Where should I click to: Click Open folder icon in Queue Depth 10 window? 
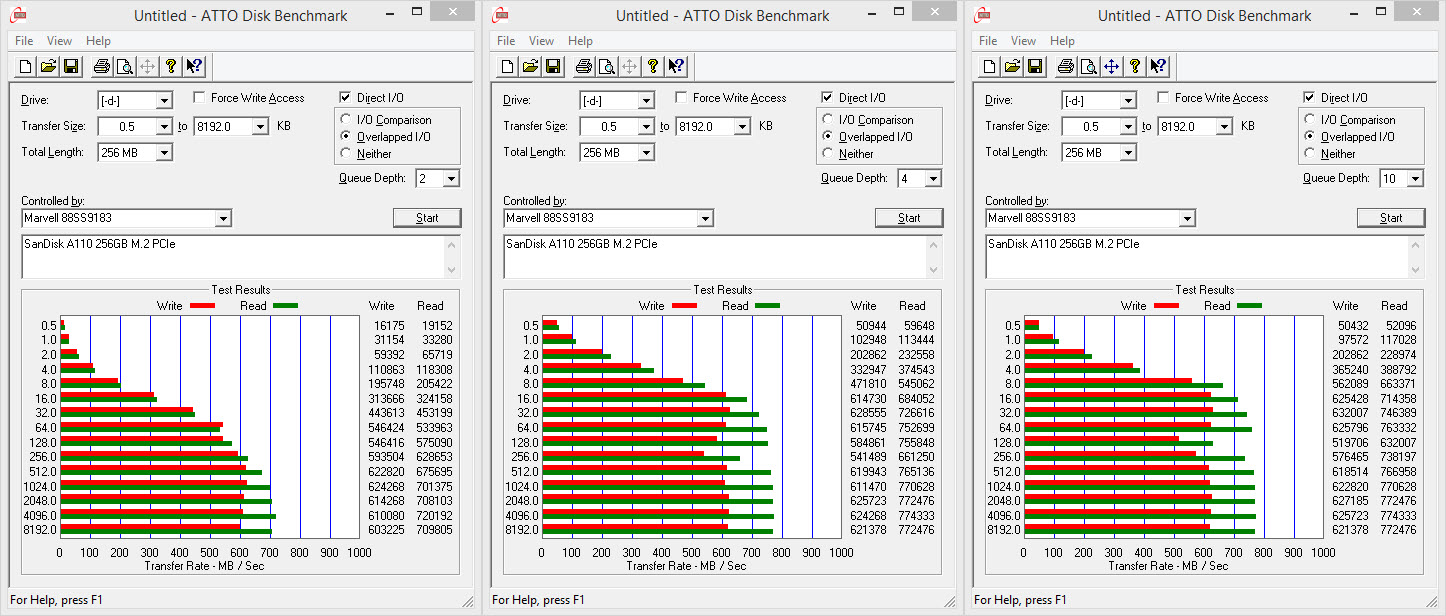point(1012,67)
